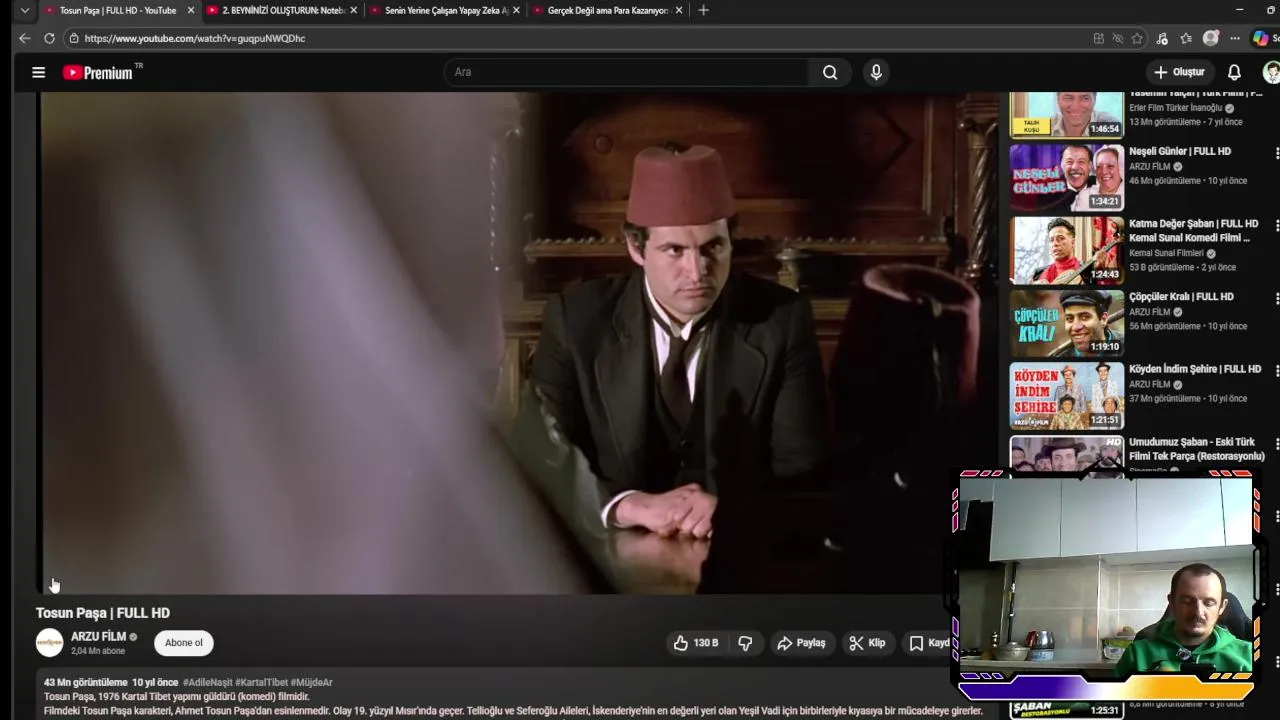Open more options for Katma Değer Şaban video
Image resolution: width=1280 pixels, height=720 pixels.
[1276, 226]
